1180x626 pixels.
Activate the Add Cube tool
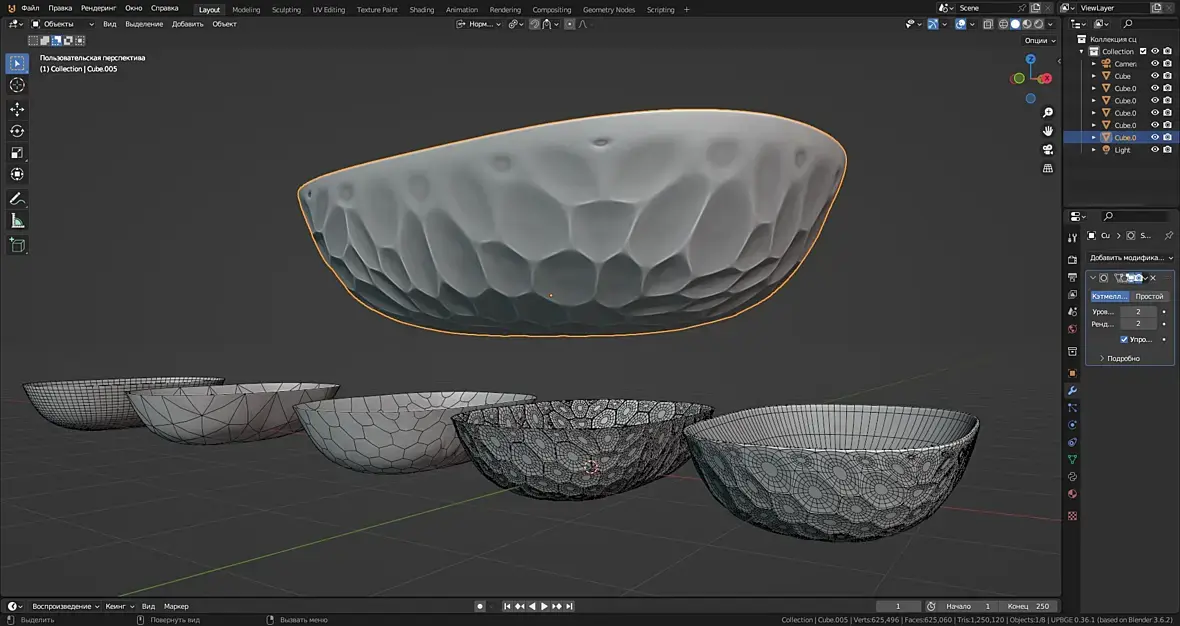(x=17, y=245)
